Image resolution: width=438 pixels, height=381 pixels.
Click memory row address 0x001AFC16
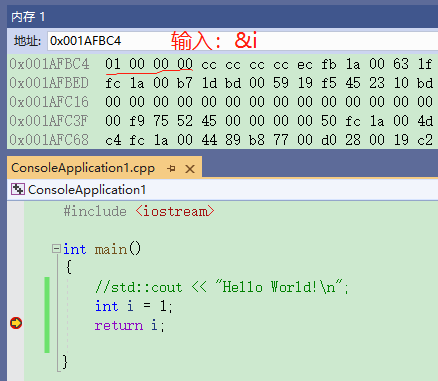point(49,102)
